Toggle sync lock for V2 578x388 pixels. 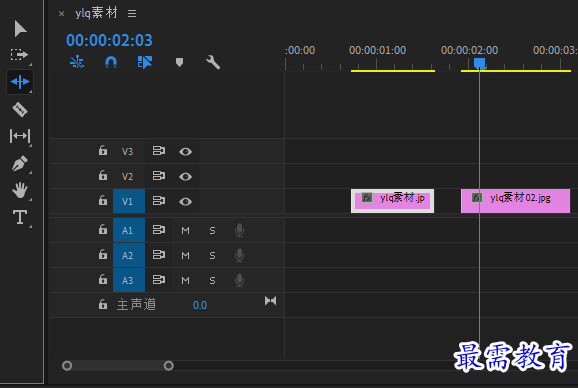159,176
